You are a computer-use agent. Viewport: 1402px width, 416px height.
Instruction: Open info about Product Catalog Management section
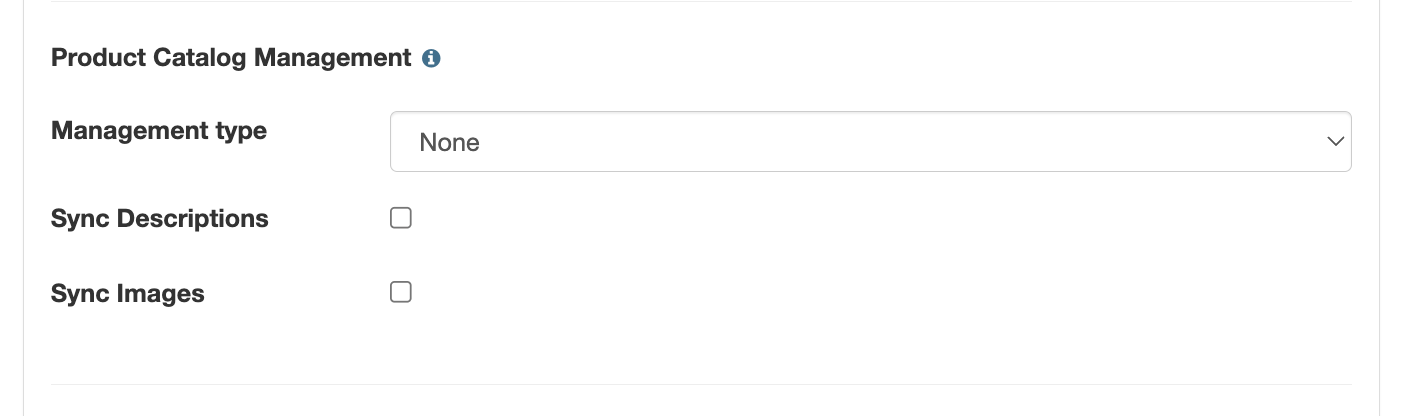431,59
